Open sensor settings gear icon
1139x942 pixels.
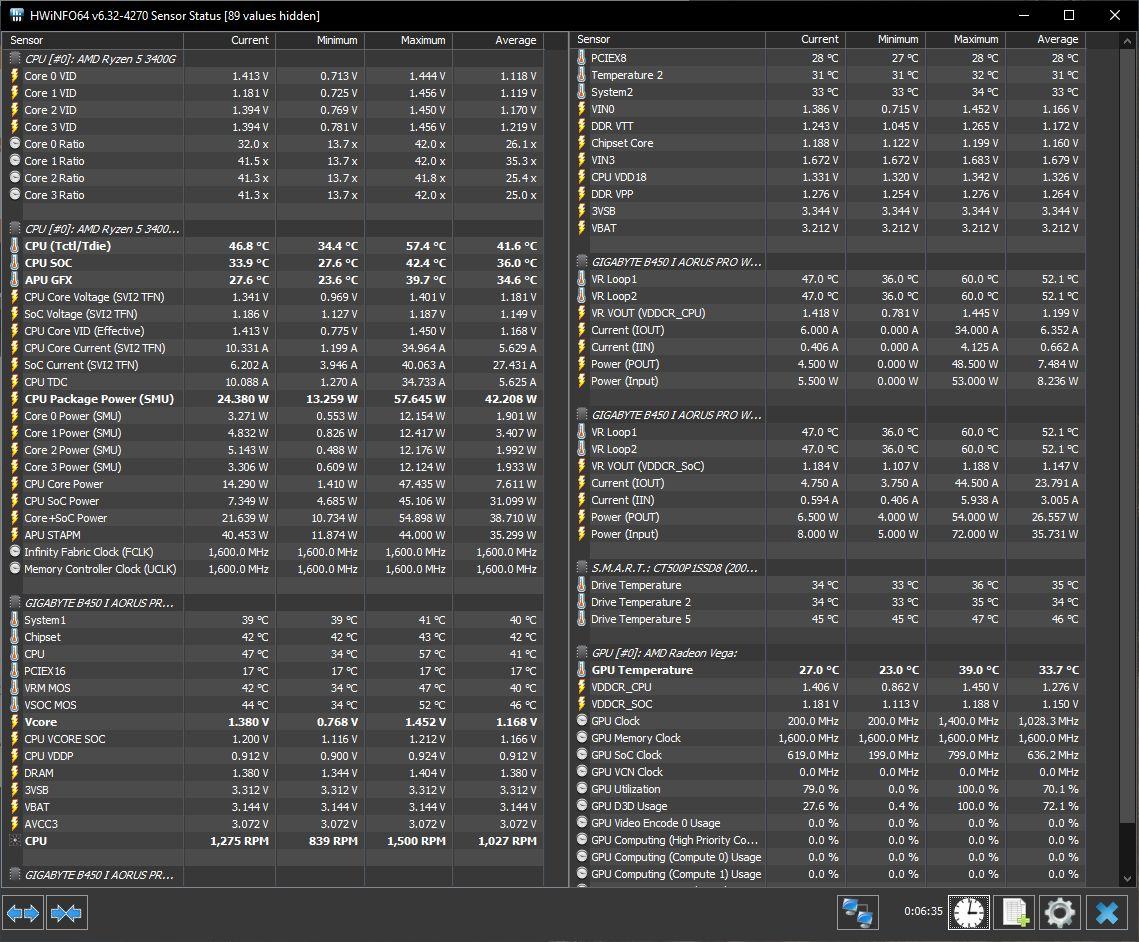pos(1059,911)
